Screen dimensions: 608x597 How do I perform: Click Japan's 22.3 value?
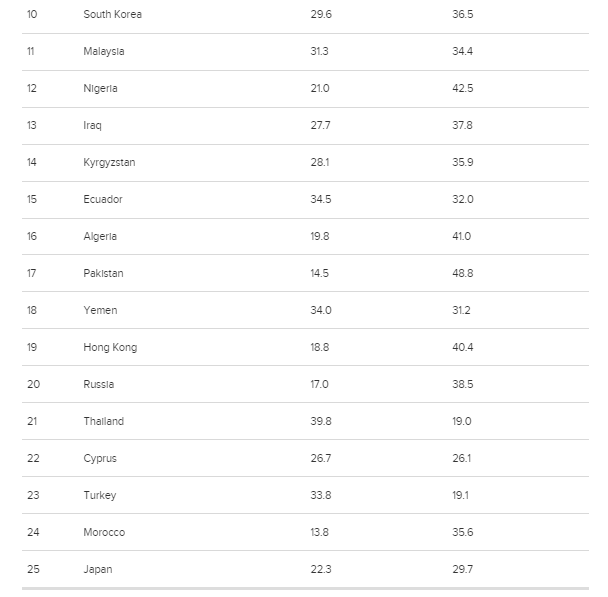(321, 569)
